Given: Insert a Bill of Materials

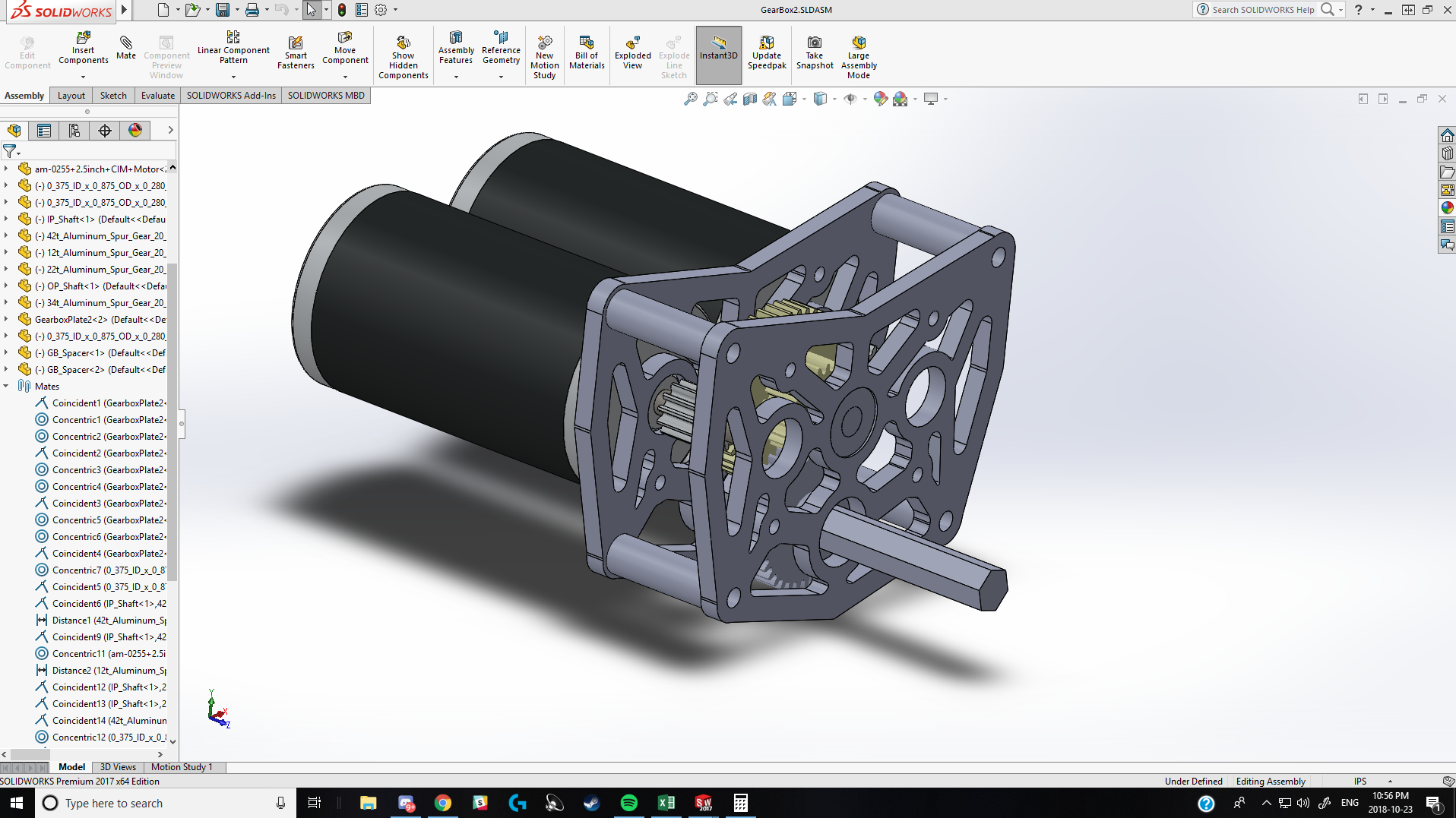Looking at the screenshot, I should click(587, 52).
